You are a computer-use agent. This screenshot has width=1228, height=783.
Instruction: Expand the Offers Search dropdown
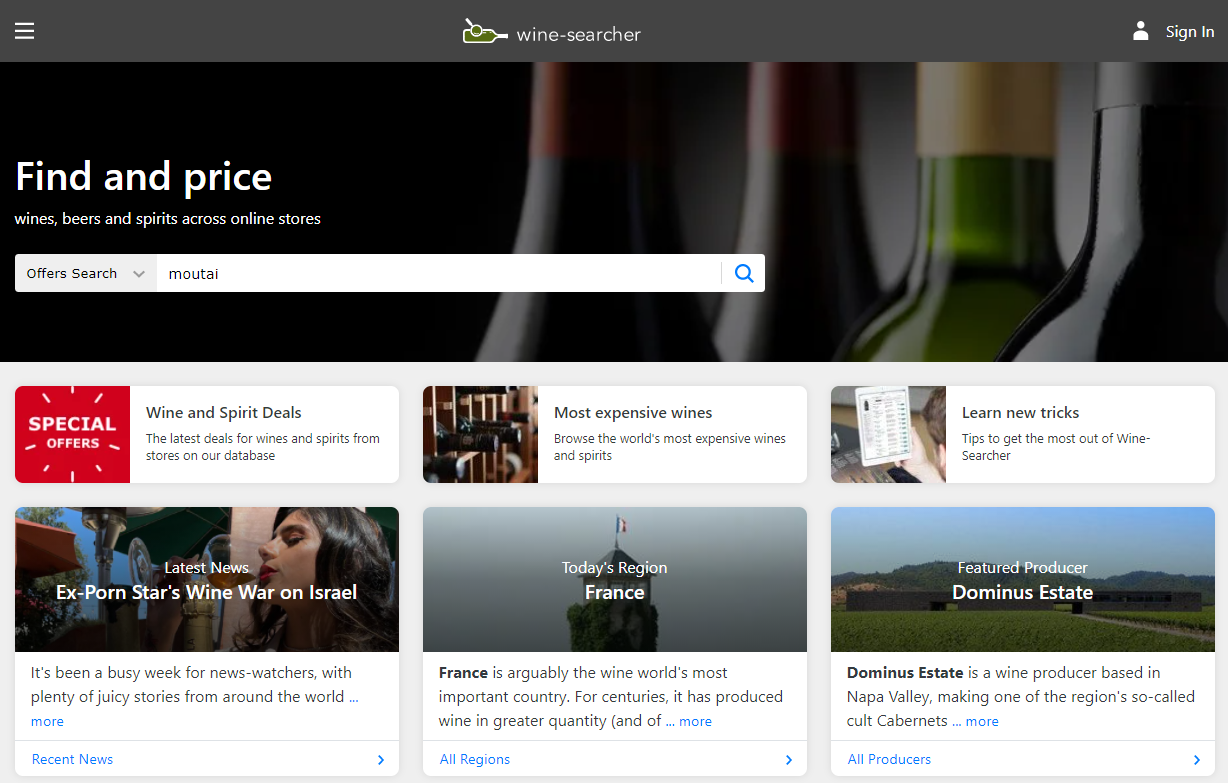86,273
